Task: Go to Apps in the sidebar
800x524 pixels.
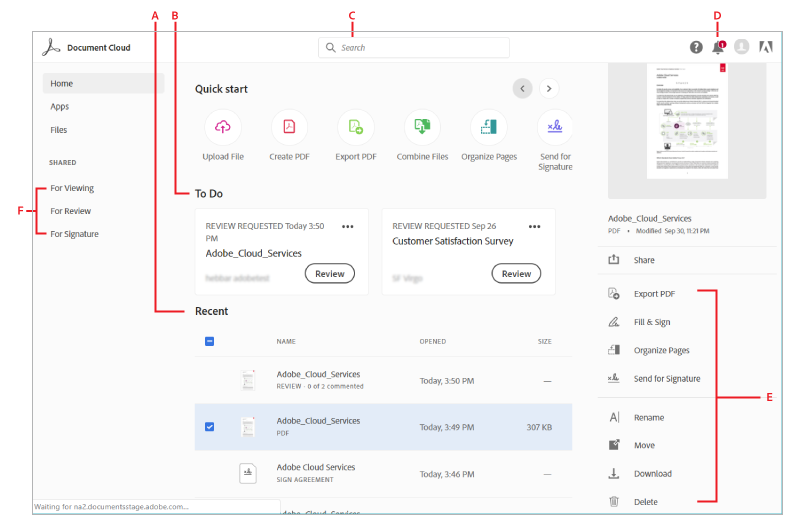Action: [60, 106]
